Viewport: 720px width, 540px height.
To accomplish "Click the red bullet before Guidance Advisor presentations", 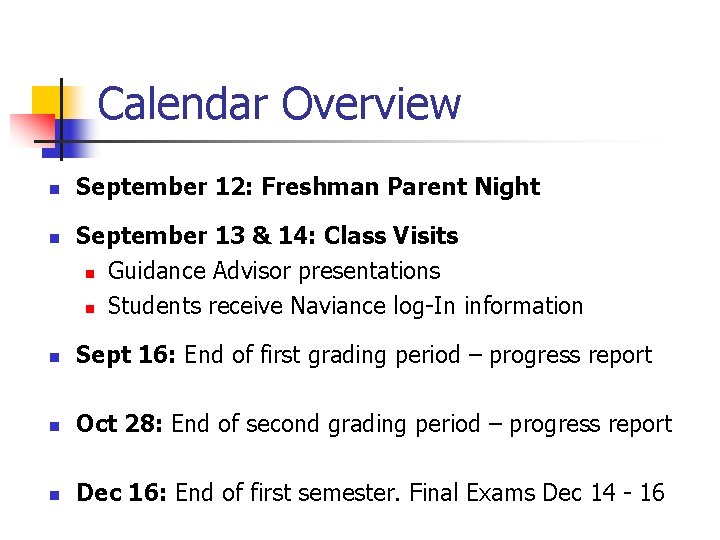I will coord(89,272).
